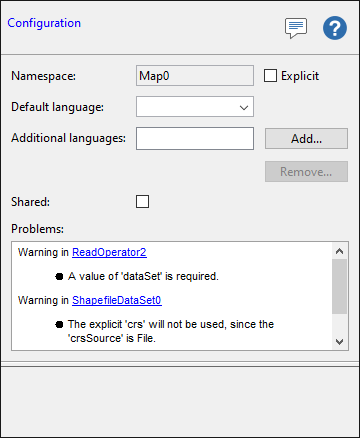Click the Problems scrollbar down arrow

point(340,342)
